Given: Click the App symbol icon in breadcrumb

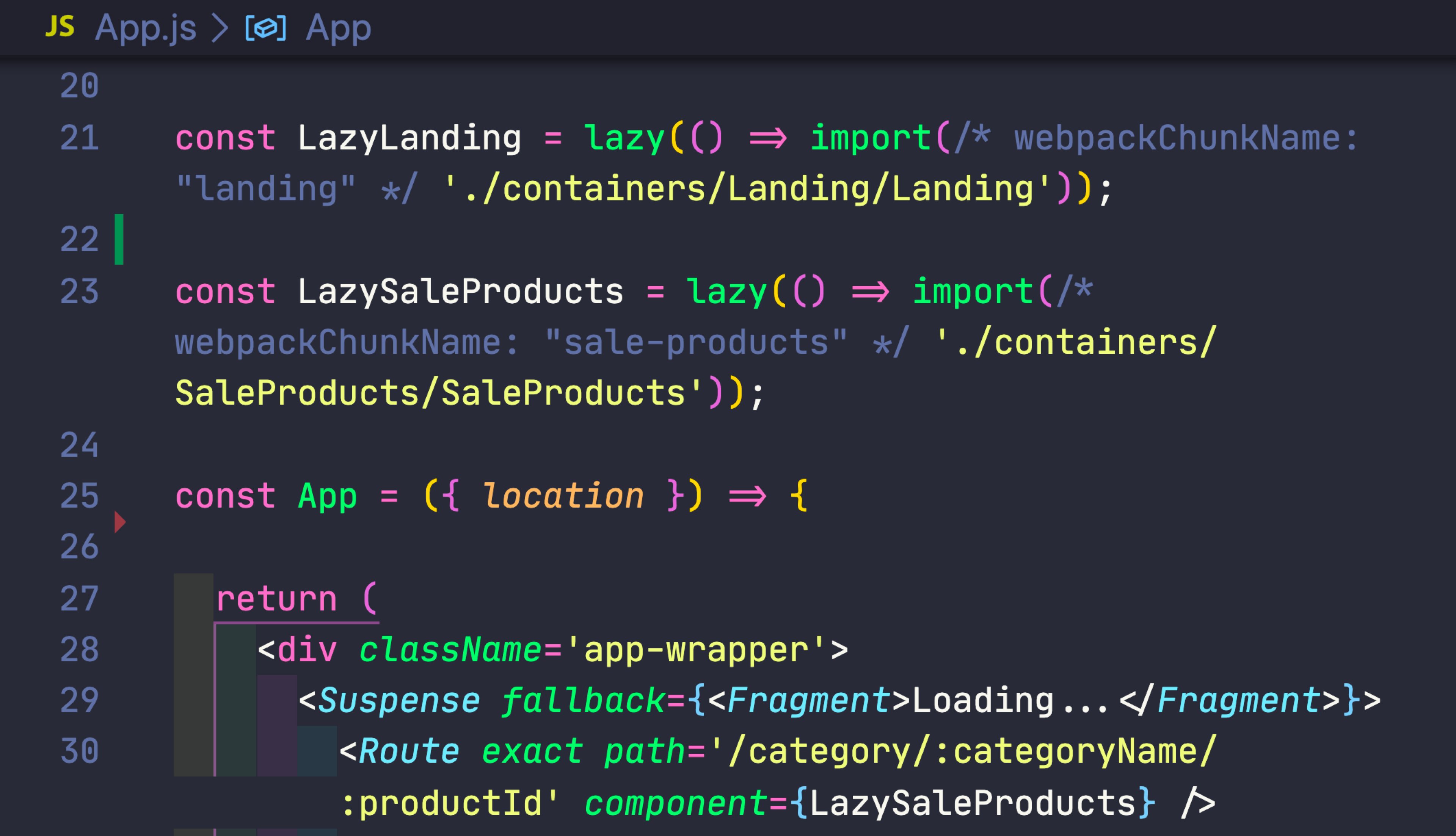Looking at the screenshot, I should tap(265, 28).
